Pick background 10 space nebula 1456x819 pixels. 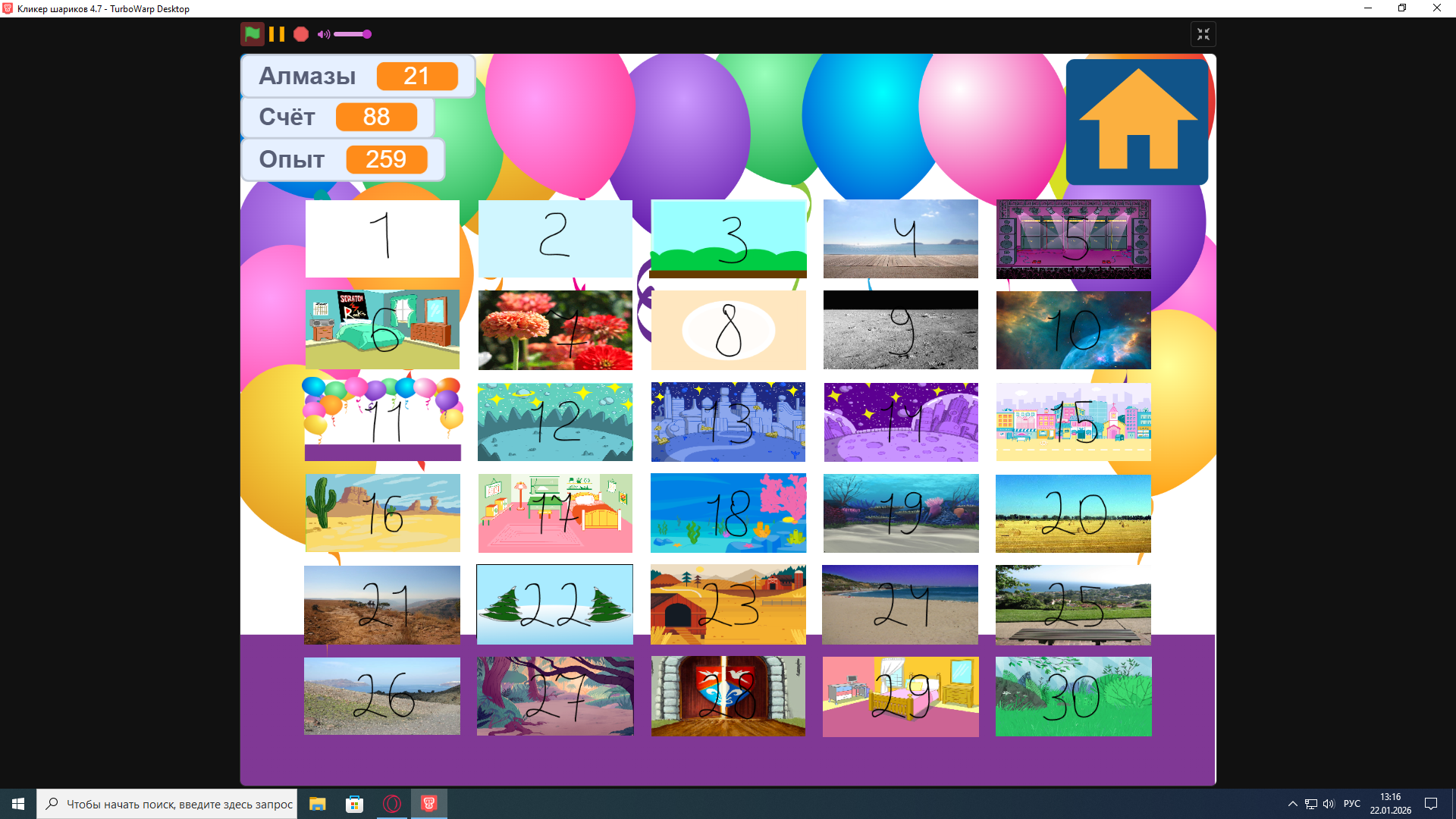pos(1073,330)
